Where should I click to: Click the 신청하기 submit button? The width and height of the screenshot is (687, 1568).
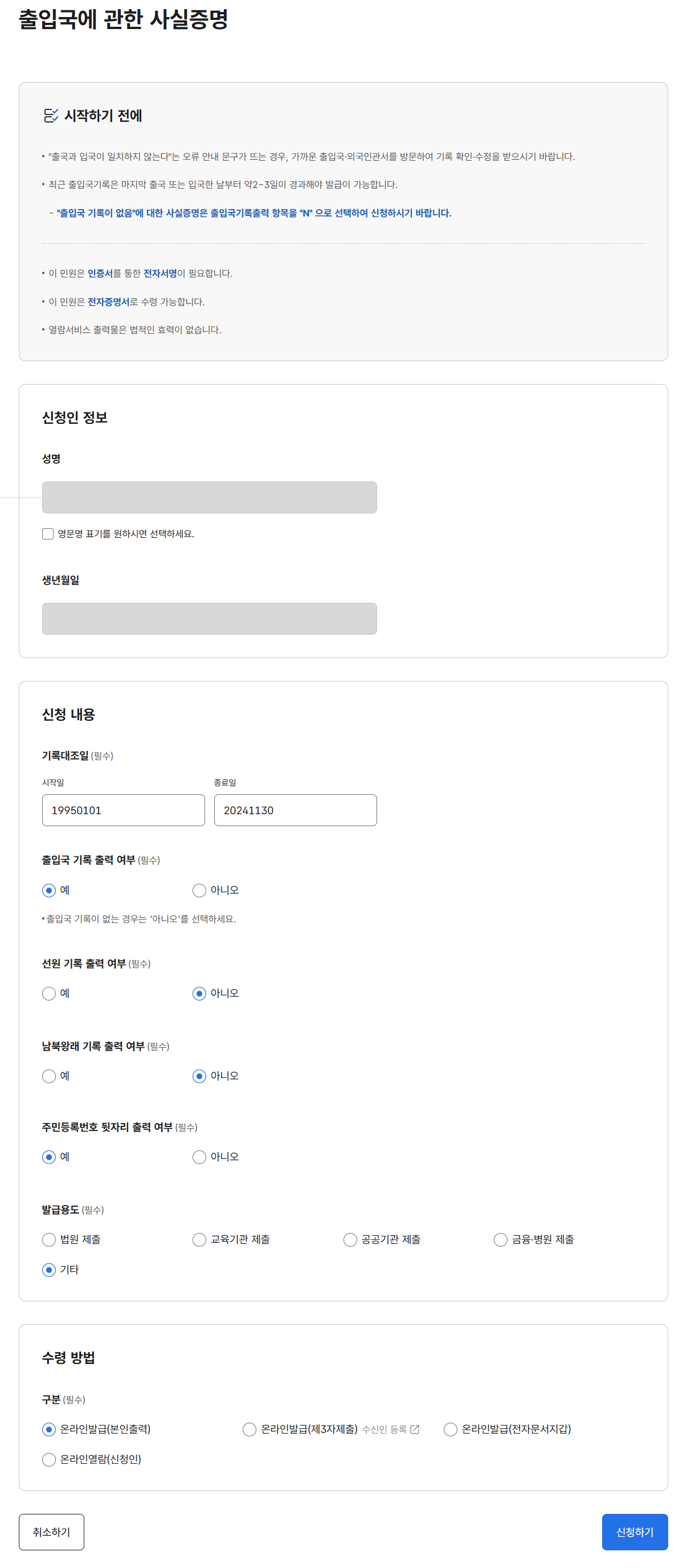(635, 1532)
